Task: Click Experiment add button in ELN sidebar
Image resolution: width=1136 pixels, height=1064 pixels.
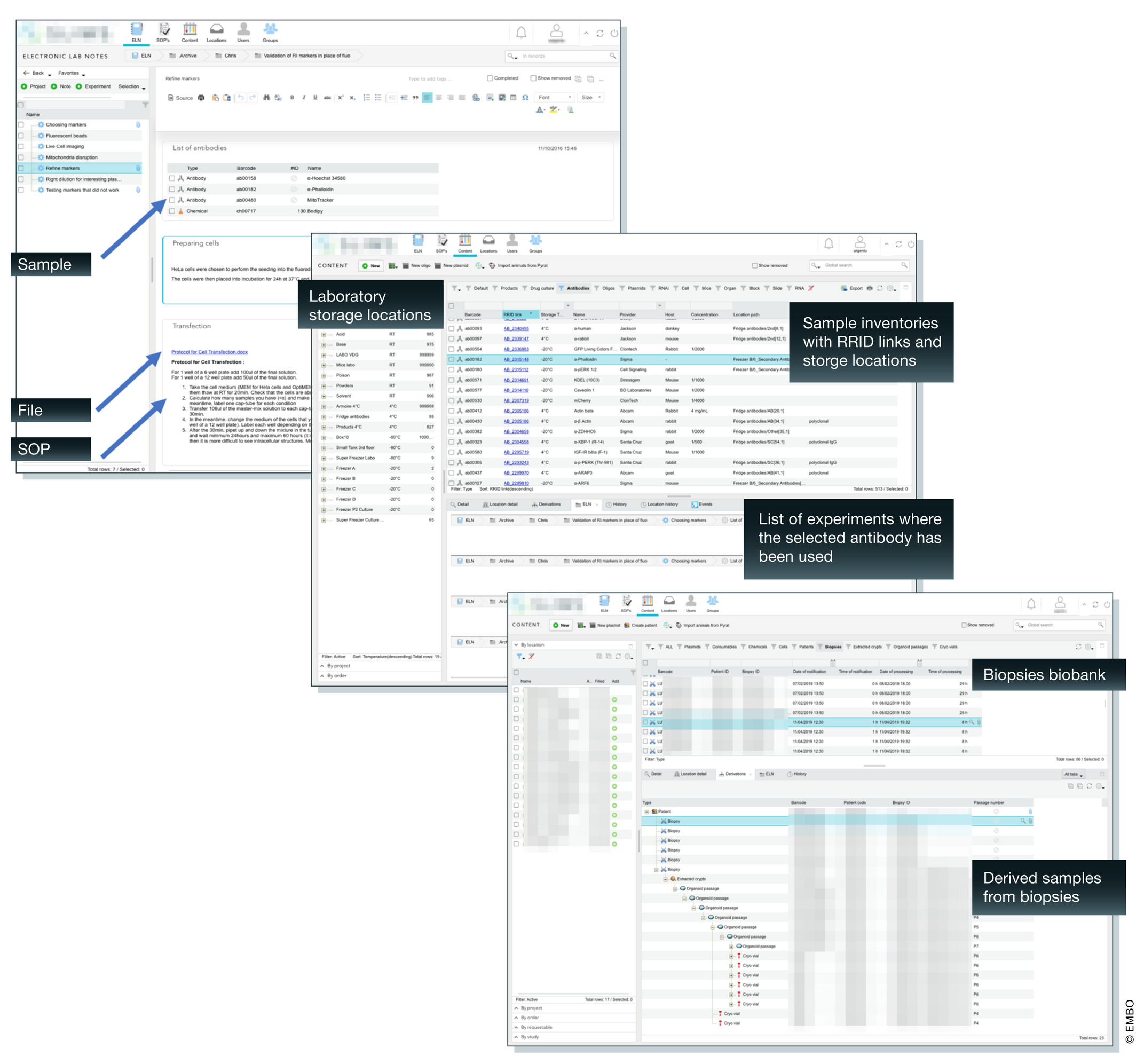Action: pyautogui.click(x=94, y=87)
